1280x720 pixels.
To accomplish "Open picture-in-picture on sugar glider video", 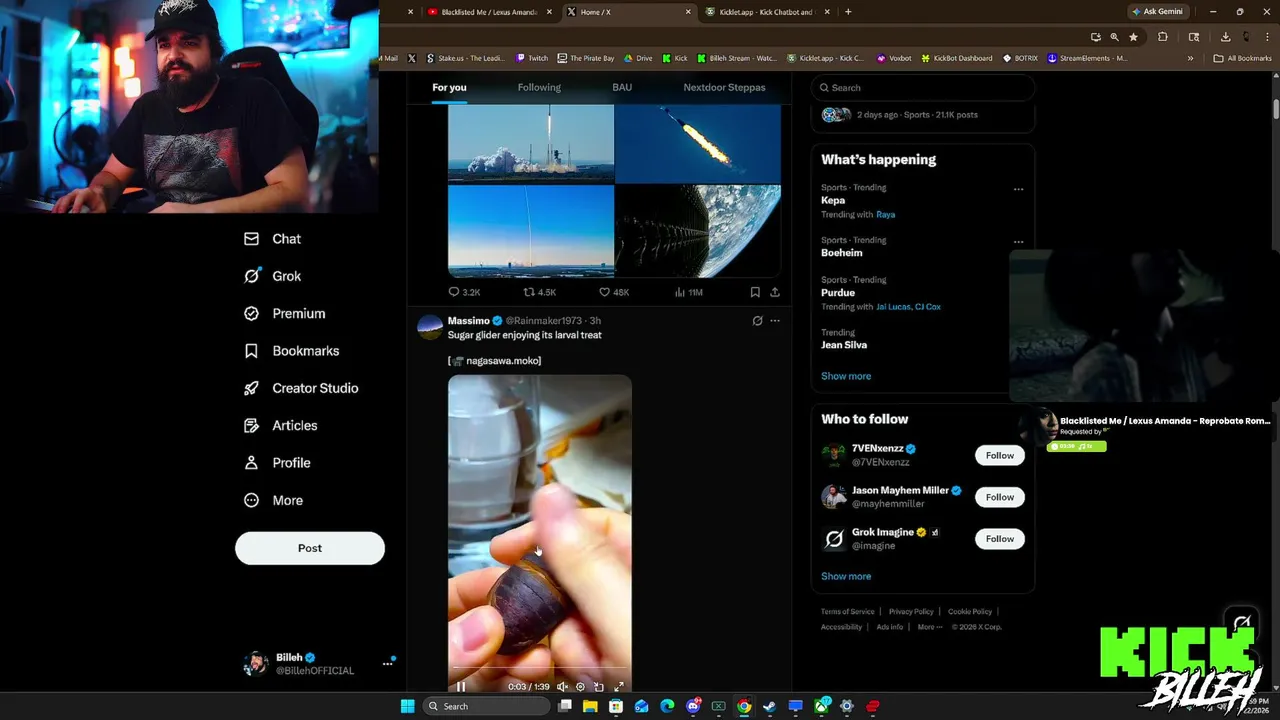I will [x=599, y=687].
